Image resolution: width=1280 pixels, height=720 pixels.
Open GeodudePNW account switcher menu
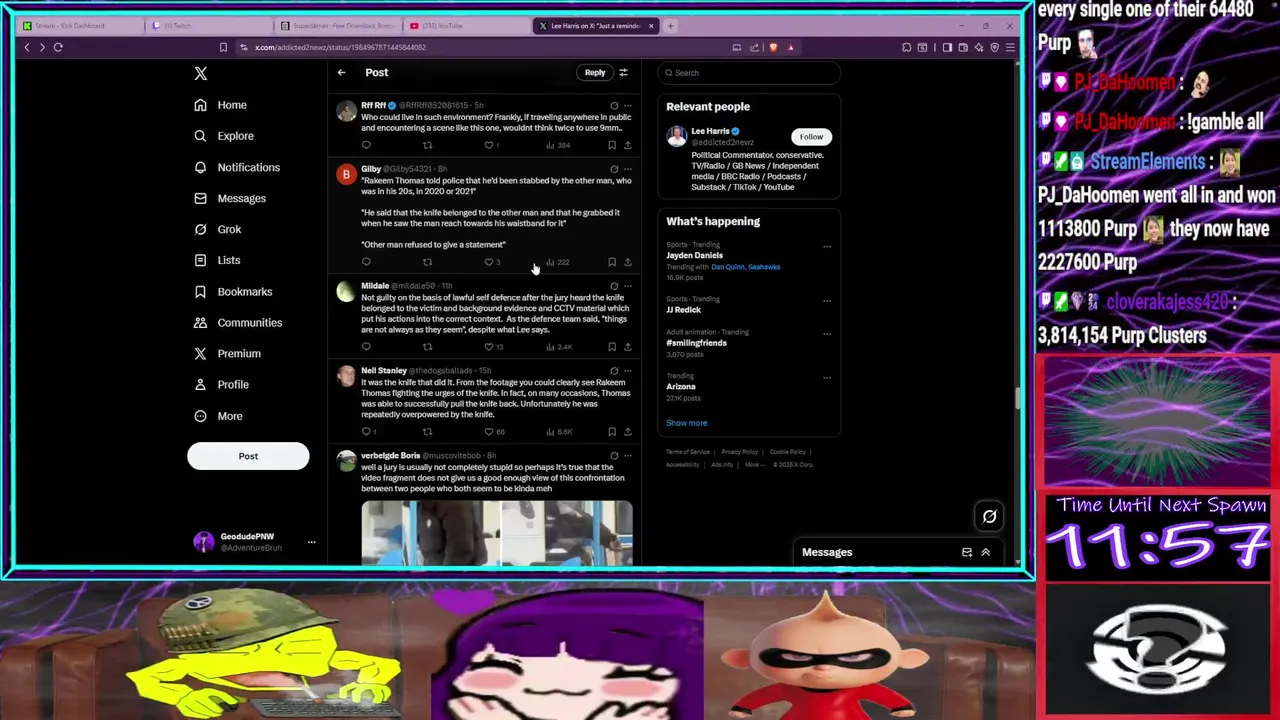[254, 542]
